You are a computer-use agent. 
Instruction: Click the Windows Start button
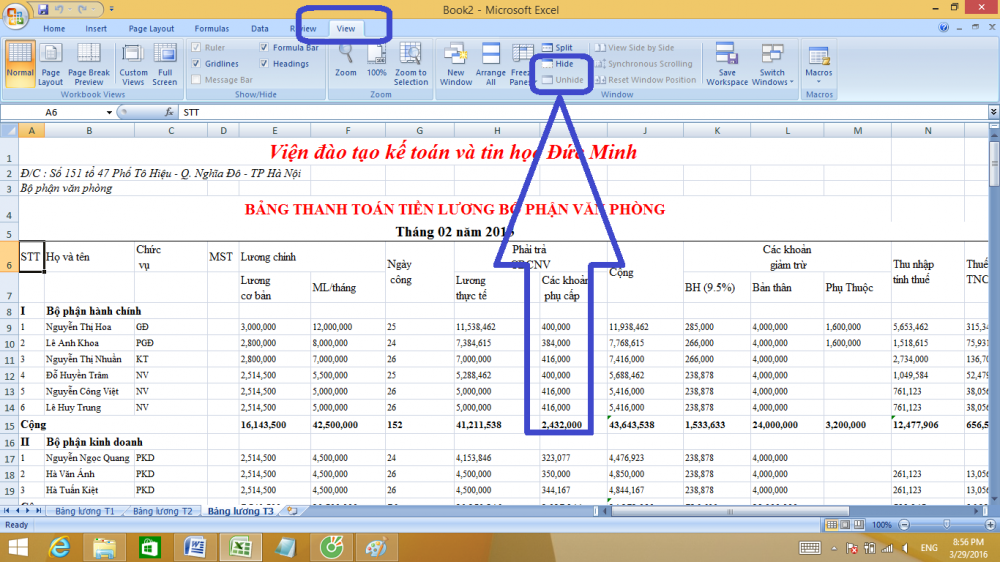click(18, 547)
